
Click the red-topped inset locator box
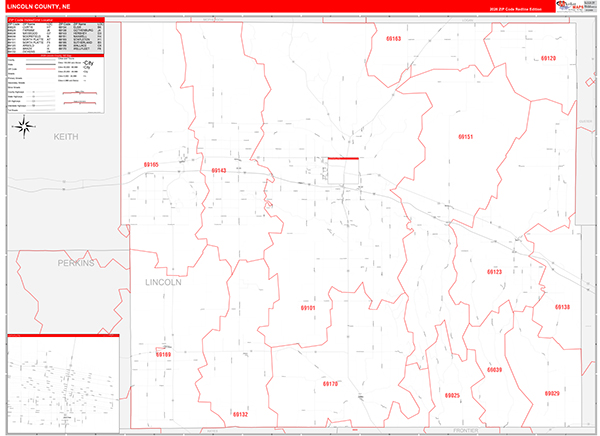[x=343, y=171]
